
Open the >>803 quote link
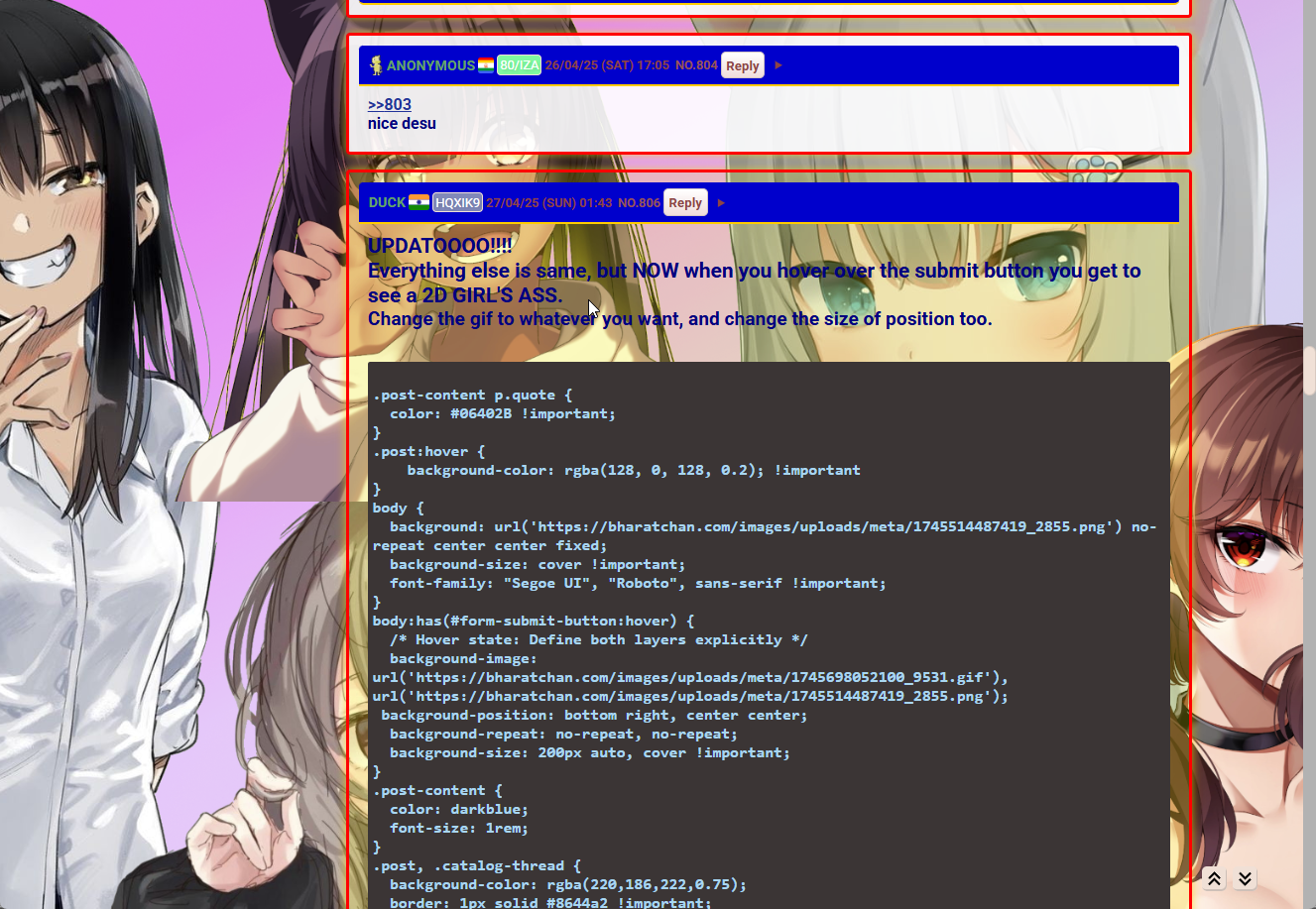click(389, 104)
